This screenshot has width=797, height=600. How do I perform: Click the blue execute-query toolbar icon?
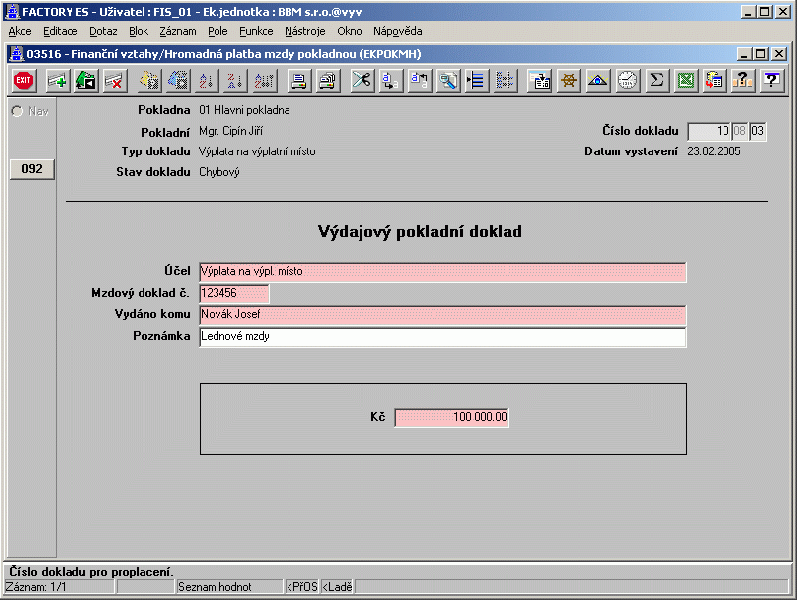[x=178, y=80]
